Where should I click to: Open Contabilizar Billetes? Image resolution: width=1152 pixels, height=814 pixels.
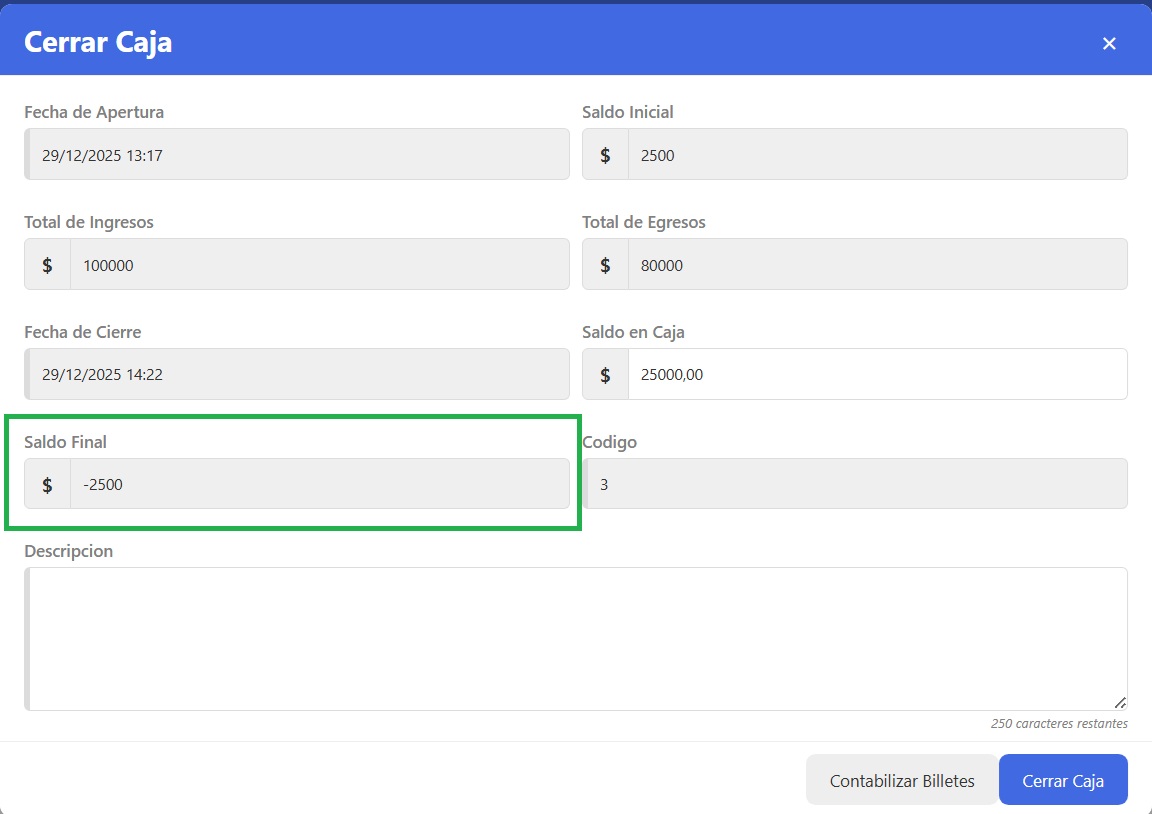[902, 780]
